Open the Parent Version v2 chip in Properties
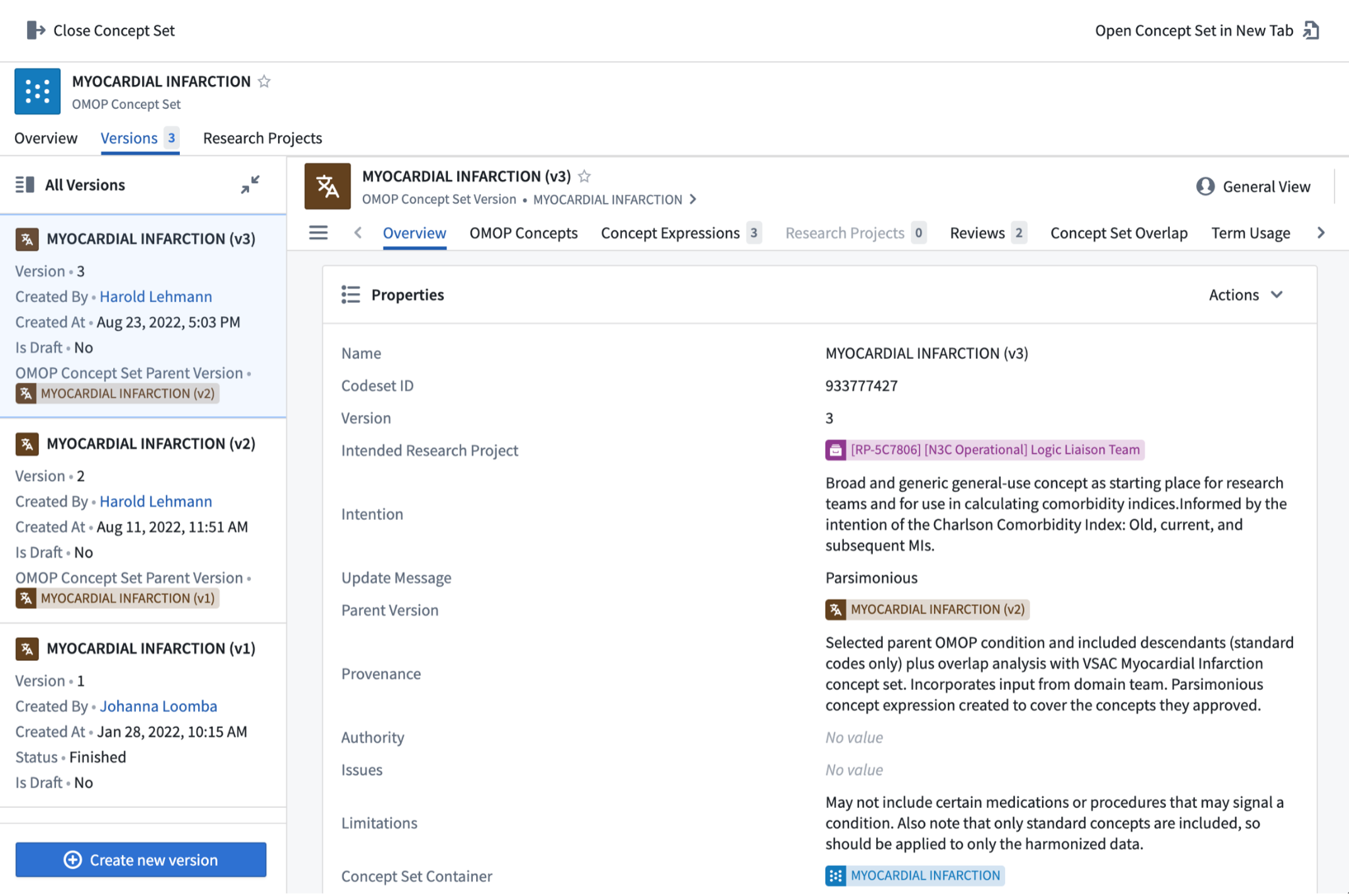This screenshot has width=1349, height=896. point(927,609)
